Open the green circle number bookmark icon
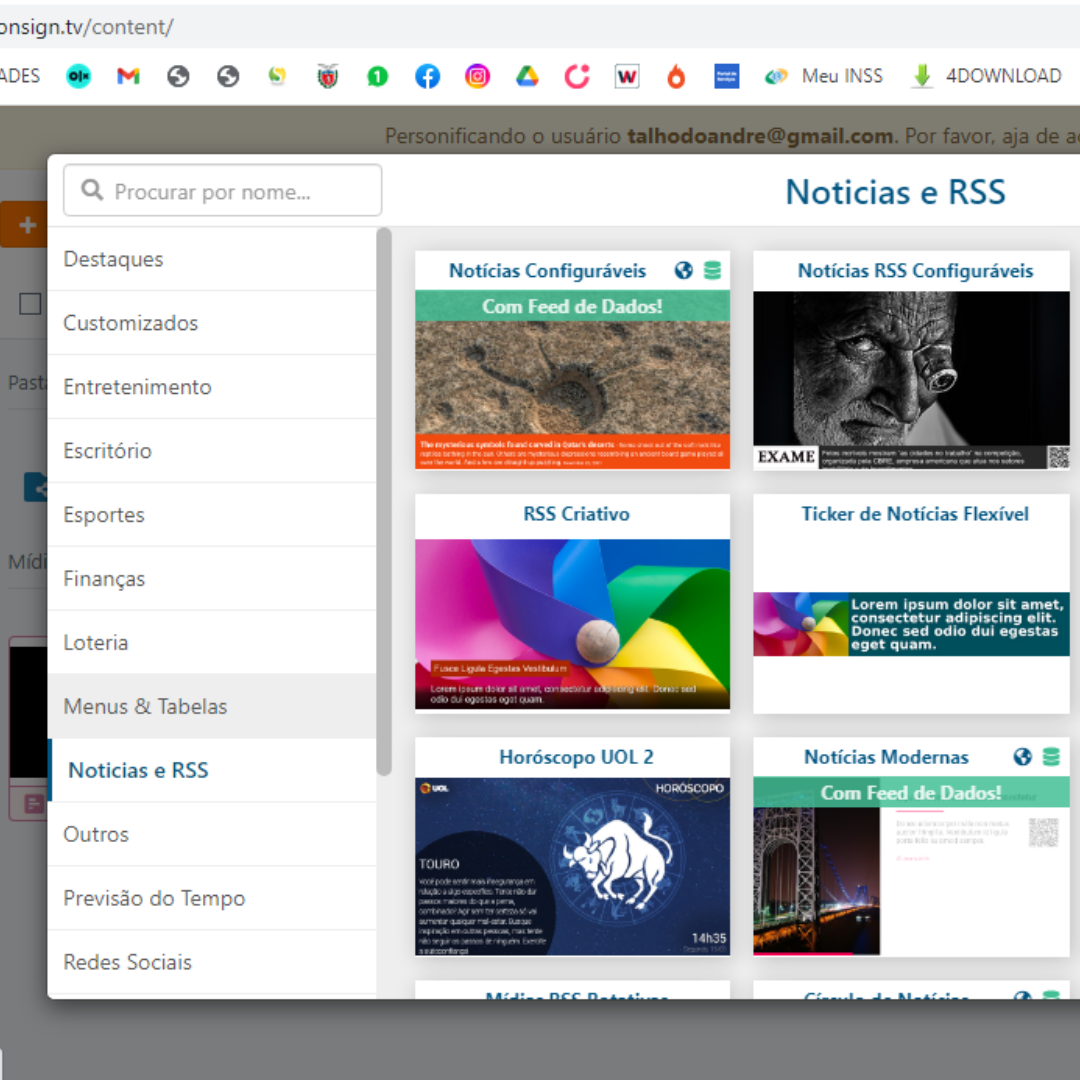This screenshot has height=1080, width=1080. 377,76
